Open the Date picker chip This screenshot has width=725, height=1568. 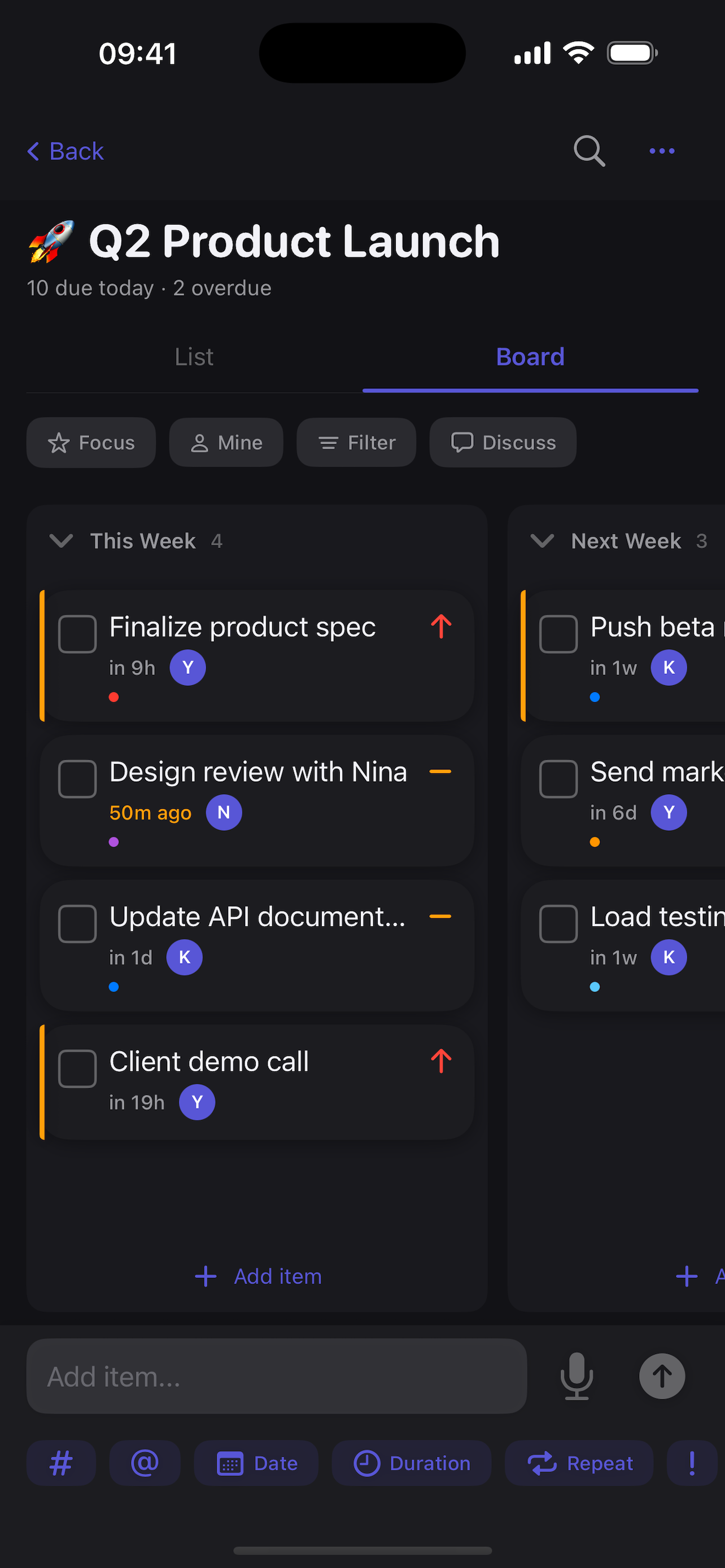256,1462
